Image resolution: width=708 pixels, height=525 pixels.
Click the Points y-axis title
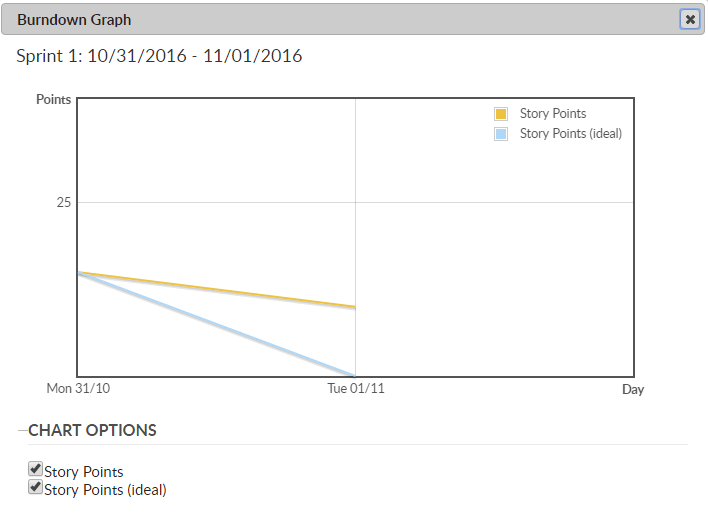point(54,99)
